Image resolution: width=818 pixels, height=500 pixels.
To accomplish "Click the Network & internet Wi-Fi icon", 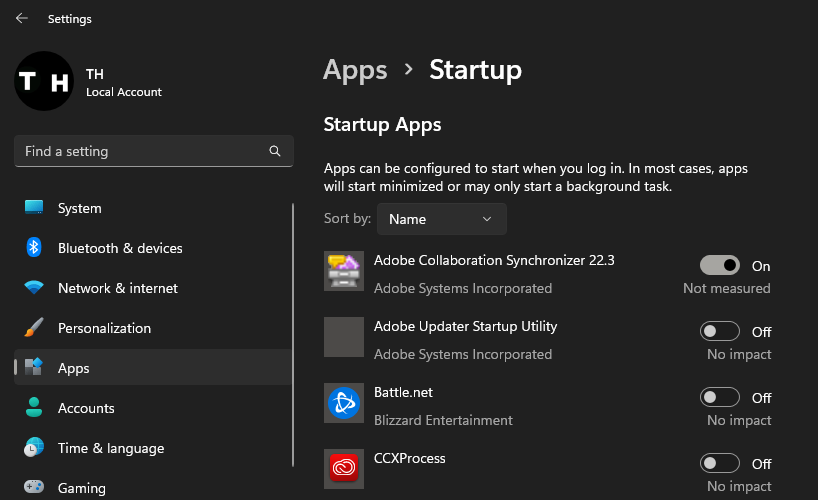I will 34,288.
